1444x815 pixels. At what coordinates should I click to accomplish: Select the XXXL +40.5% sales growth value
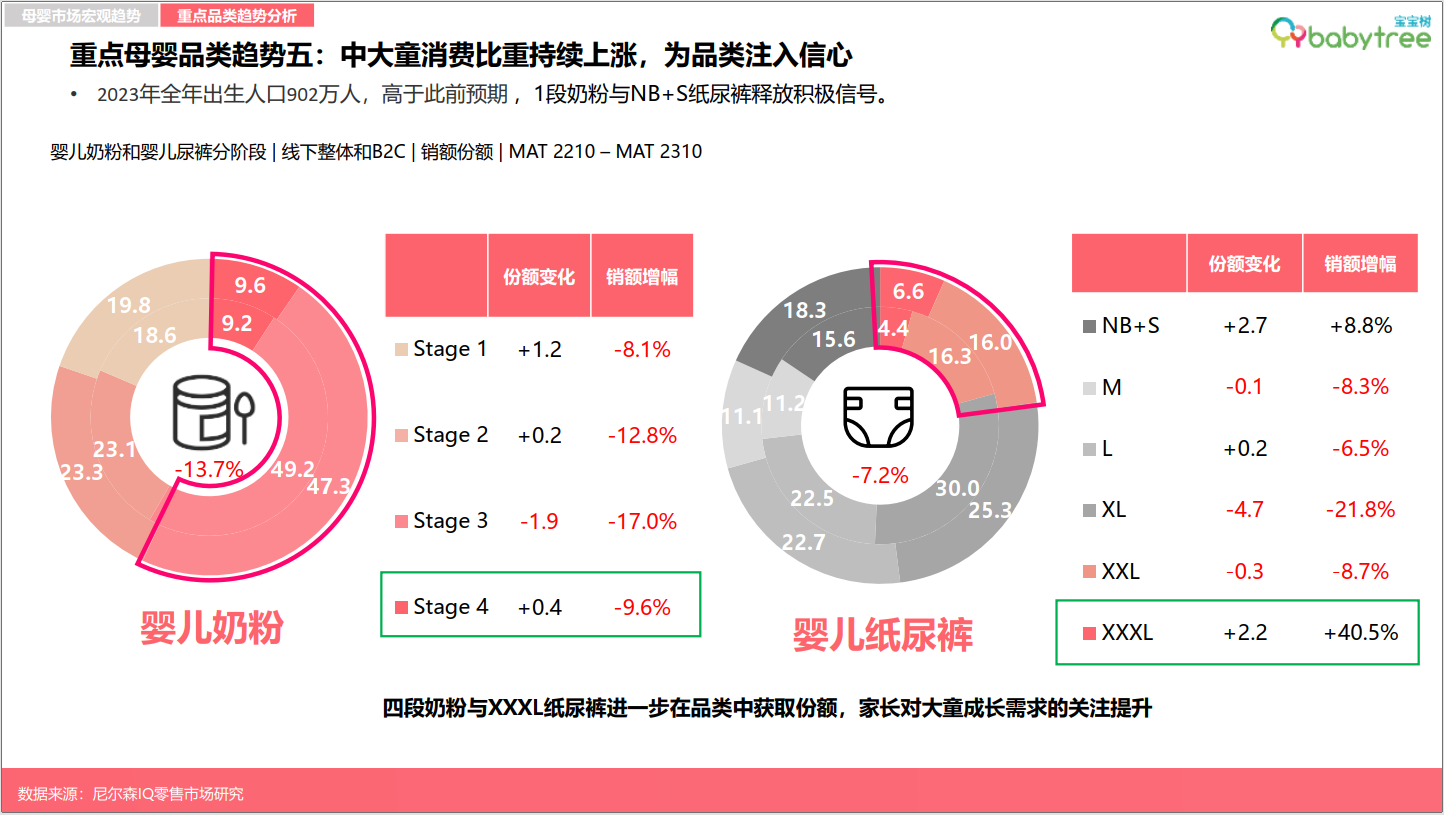tap(1360, 633)
